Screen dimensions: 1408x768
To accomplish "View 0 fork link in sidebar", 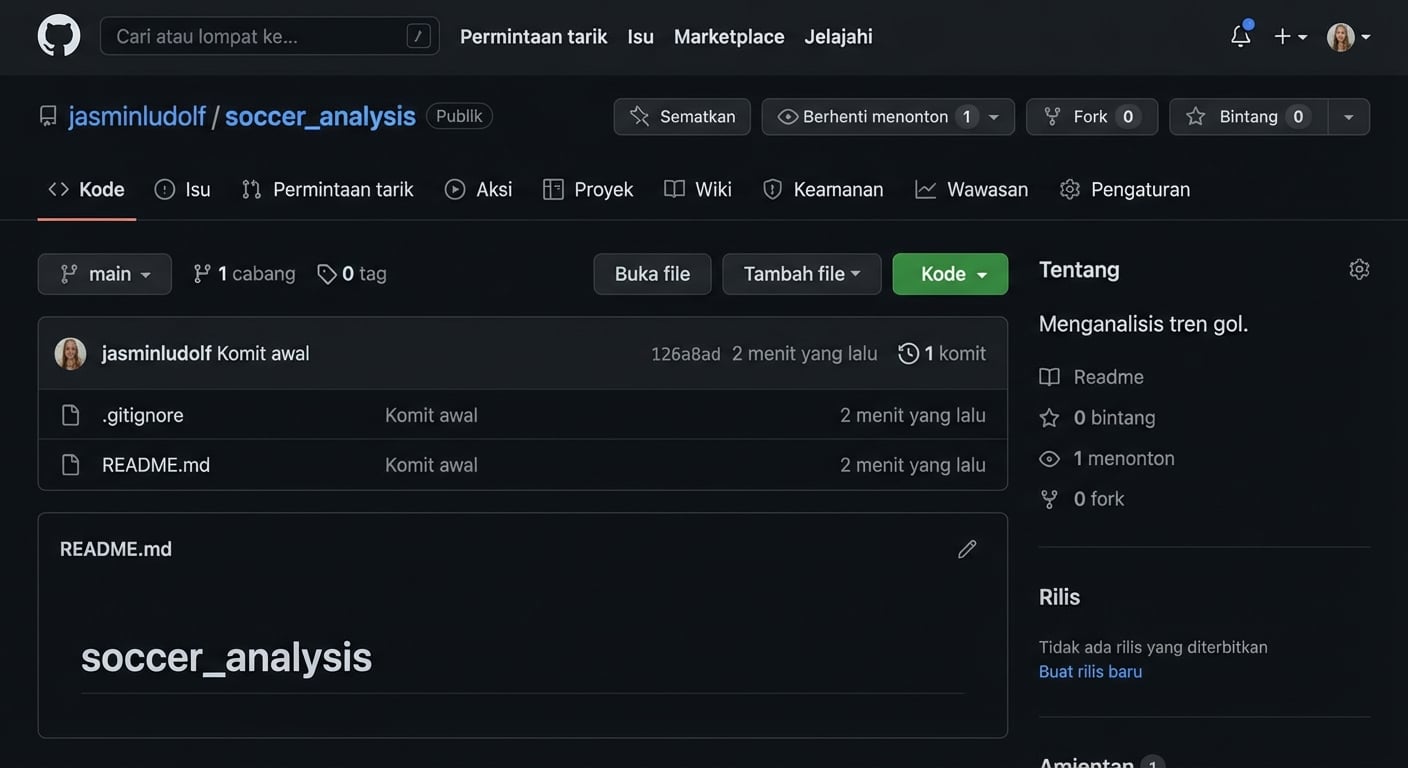I will (1082, 499).
